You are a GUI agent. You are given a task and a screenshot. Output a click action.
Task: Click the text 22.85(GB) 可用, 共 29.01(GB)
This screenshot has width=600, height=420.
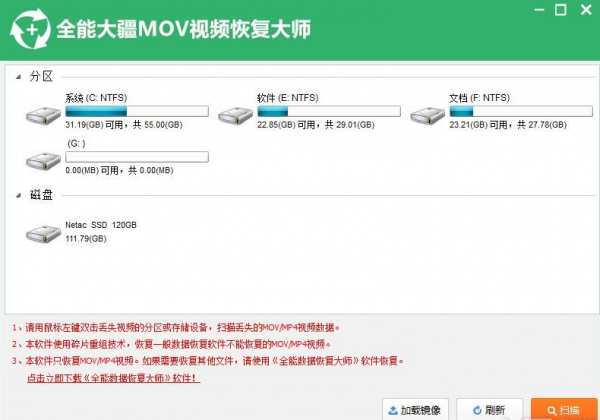coord(316,125)
